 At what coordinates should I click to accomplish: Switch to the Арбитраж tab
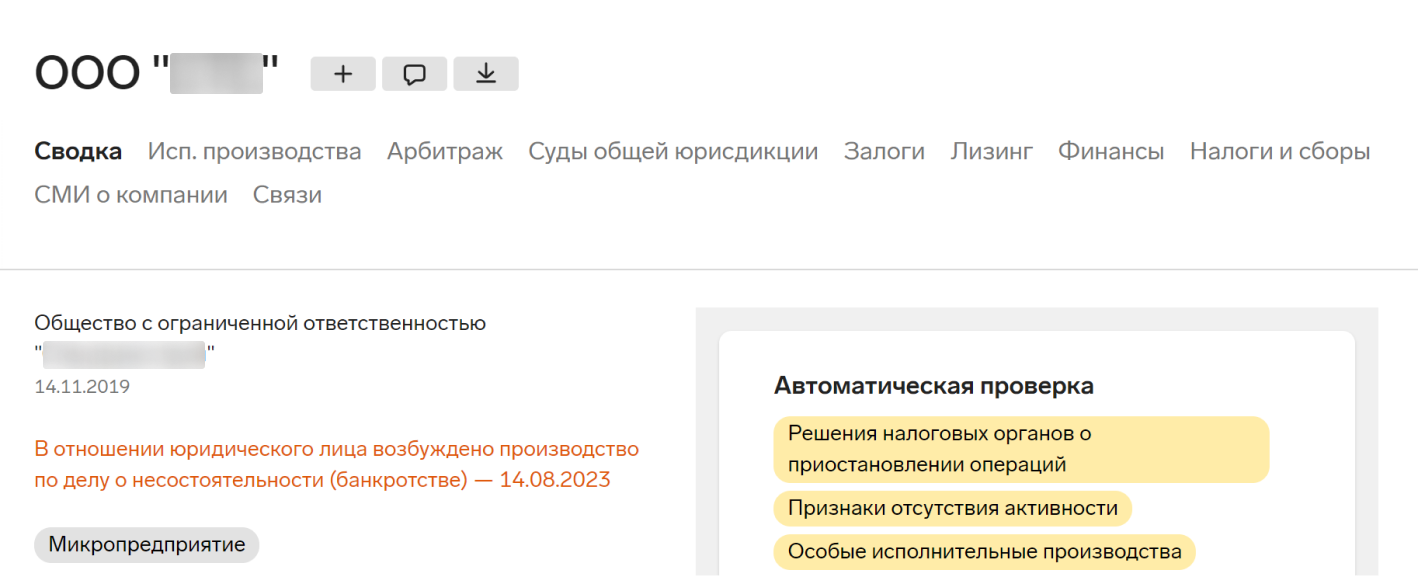pos(445,152)
